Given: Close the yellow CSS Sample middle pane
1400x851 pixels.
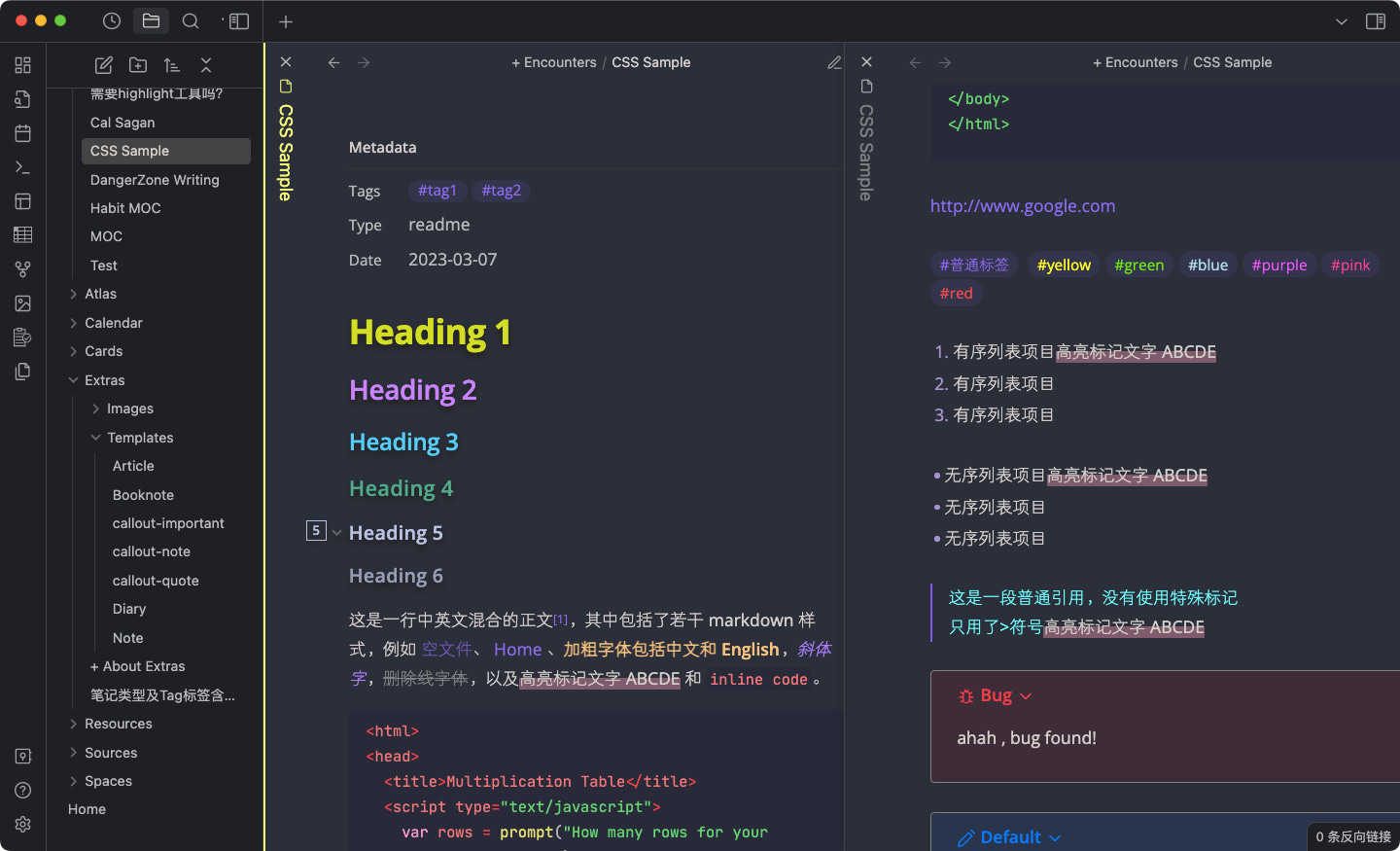Looking at the screenshot, I should [x=286, y=61].
